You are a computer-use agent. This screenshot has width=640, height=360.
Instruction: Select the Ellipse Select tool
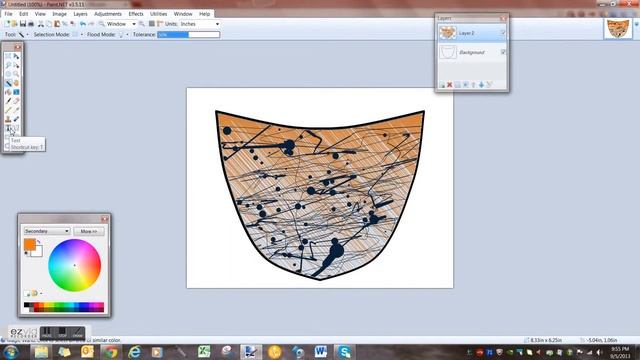tap(8, 74)
